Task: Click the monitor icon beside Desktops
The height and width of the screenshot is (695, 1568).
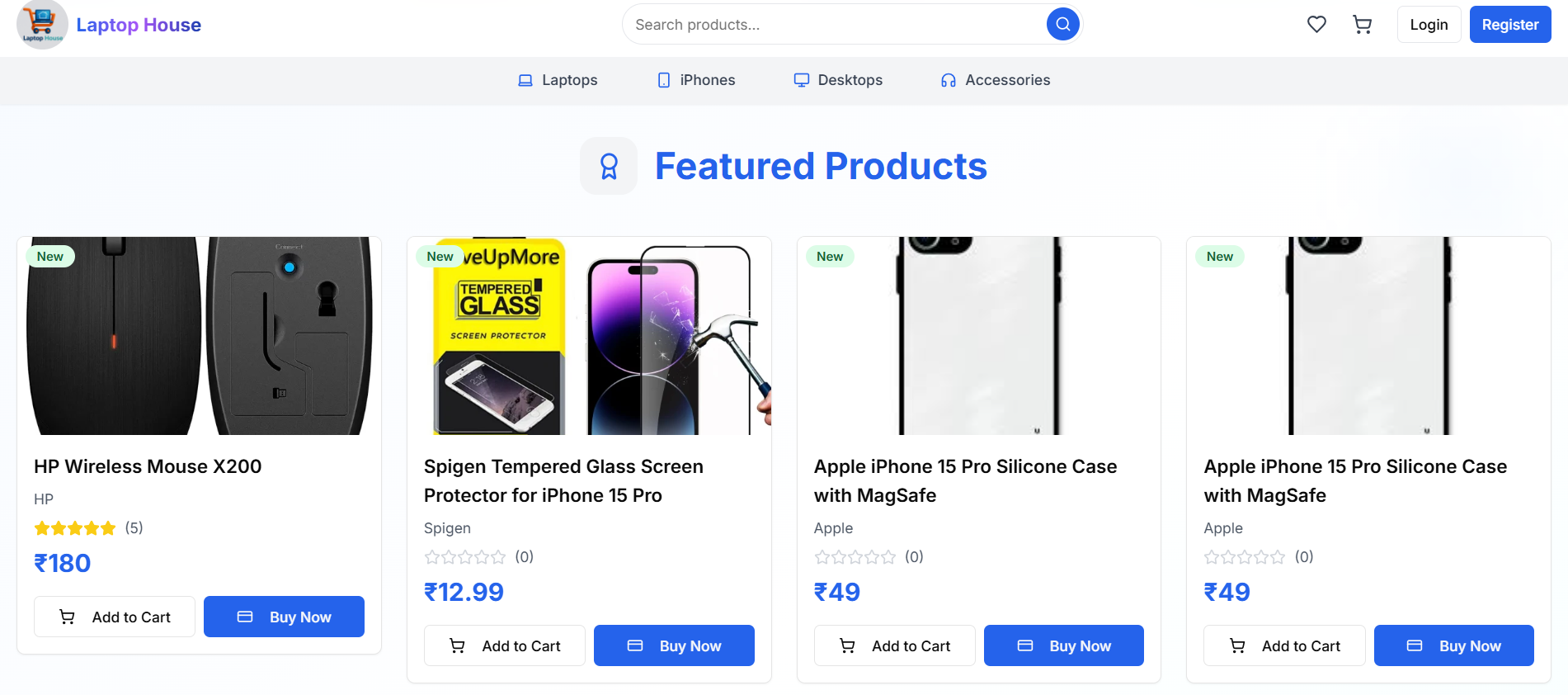Action: 801,80
